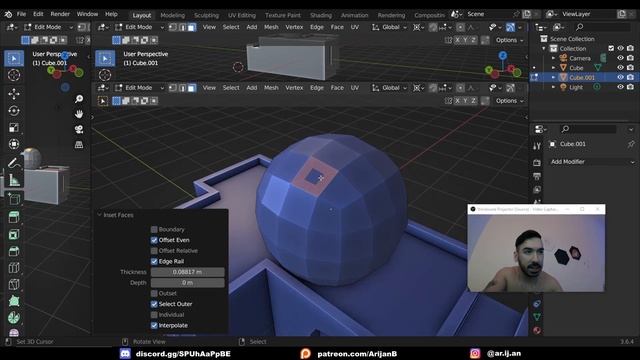Select the Transform tool in left toolbar
Viewport: 640px width, 360px height.
pos(14,144)
